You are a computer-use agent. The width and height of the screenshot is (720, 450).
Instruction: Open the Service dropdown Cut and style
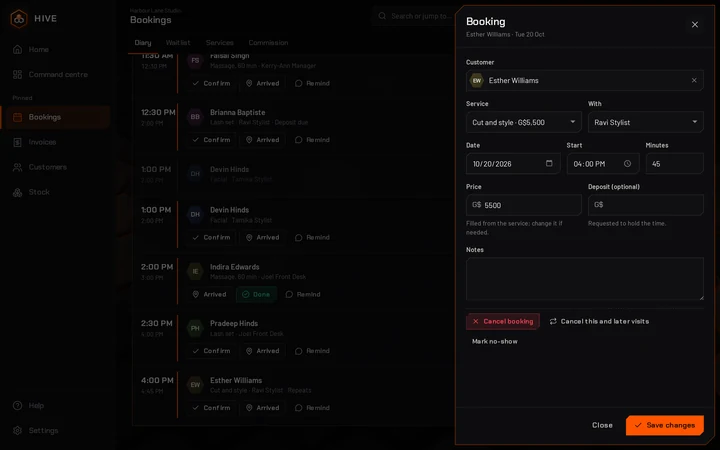click(523, 123)
